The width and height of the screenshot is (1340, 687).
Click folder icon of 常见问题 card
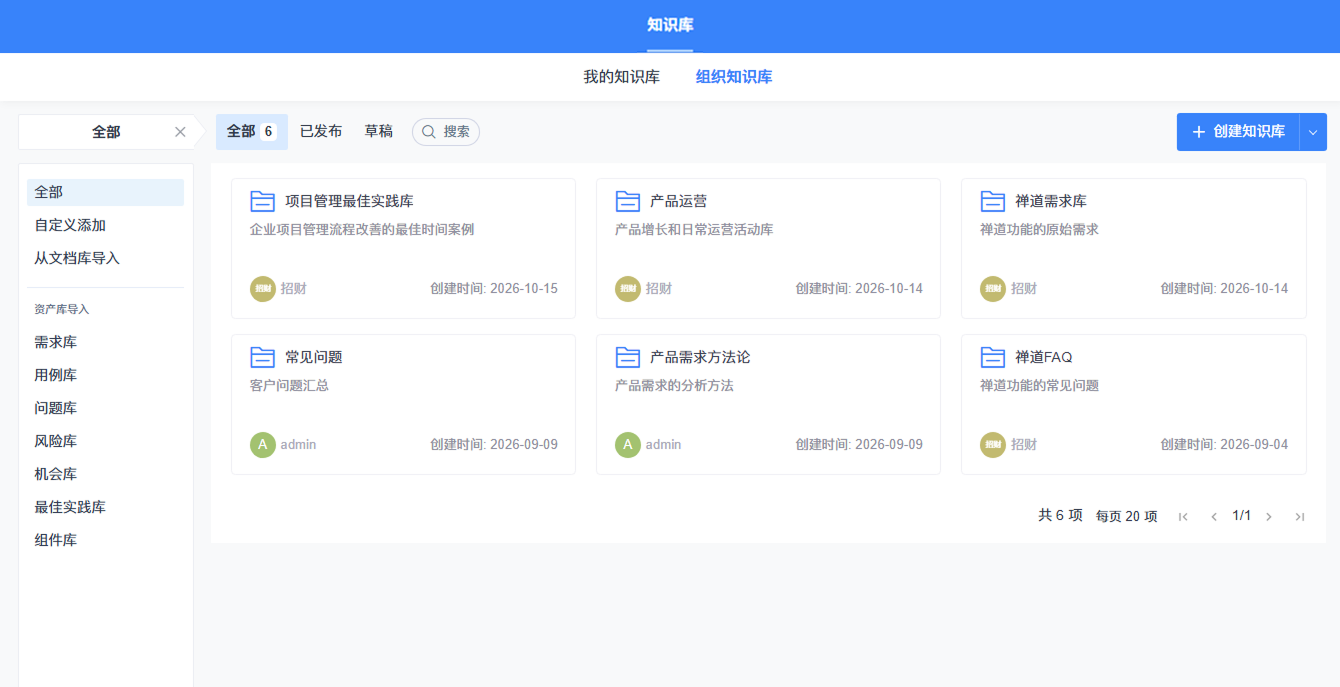[262, 357]
